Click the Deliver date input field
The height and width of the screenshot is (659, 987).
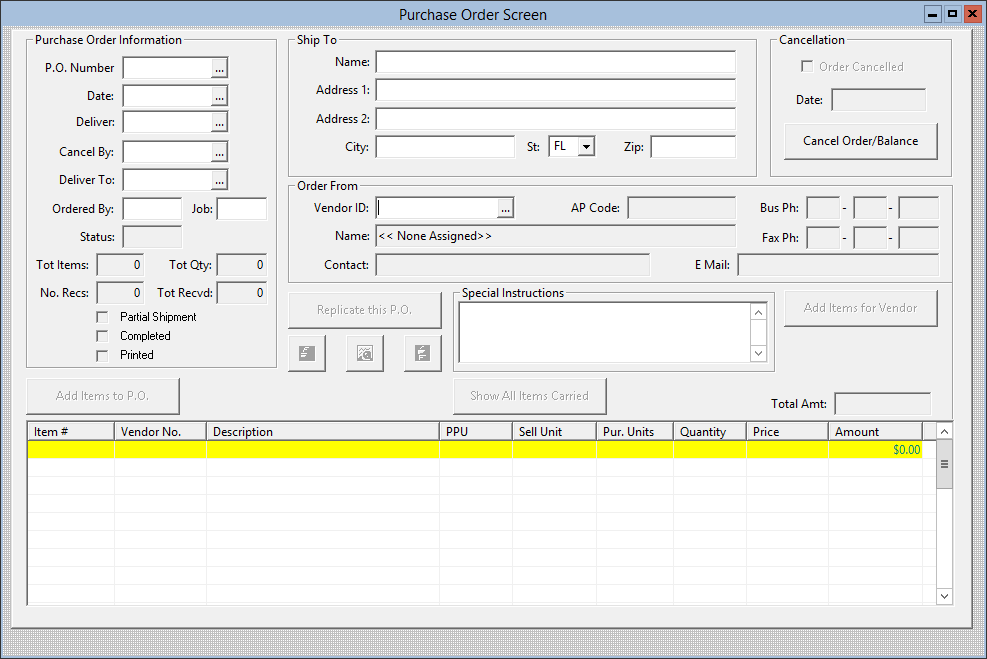coord(167,122)
